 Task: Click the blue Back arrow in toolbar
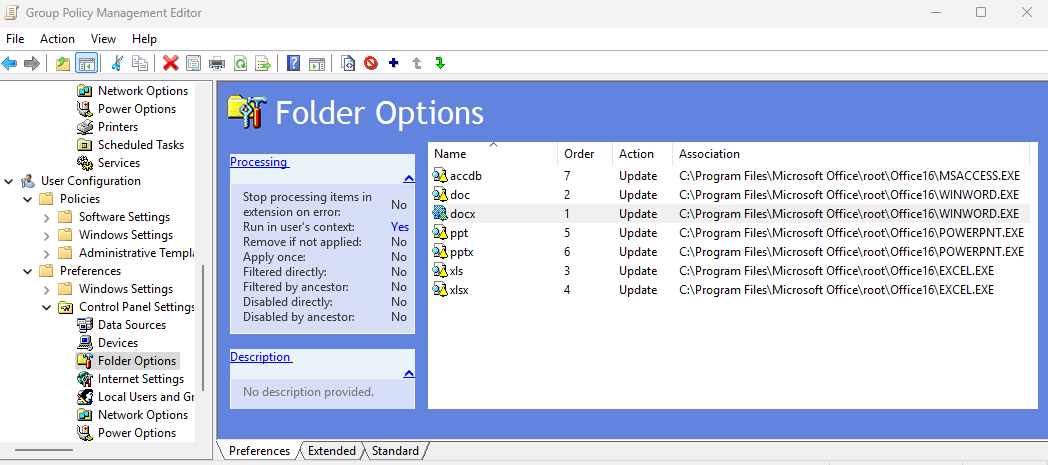point(9,63)
